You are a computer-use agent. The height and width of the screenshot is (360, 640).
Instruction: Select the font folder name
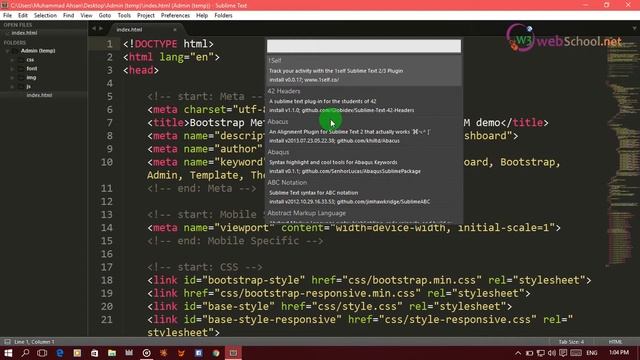coord(32,69)
